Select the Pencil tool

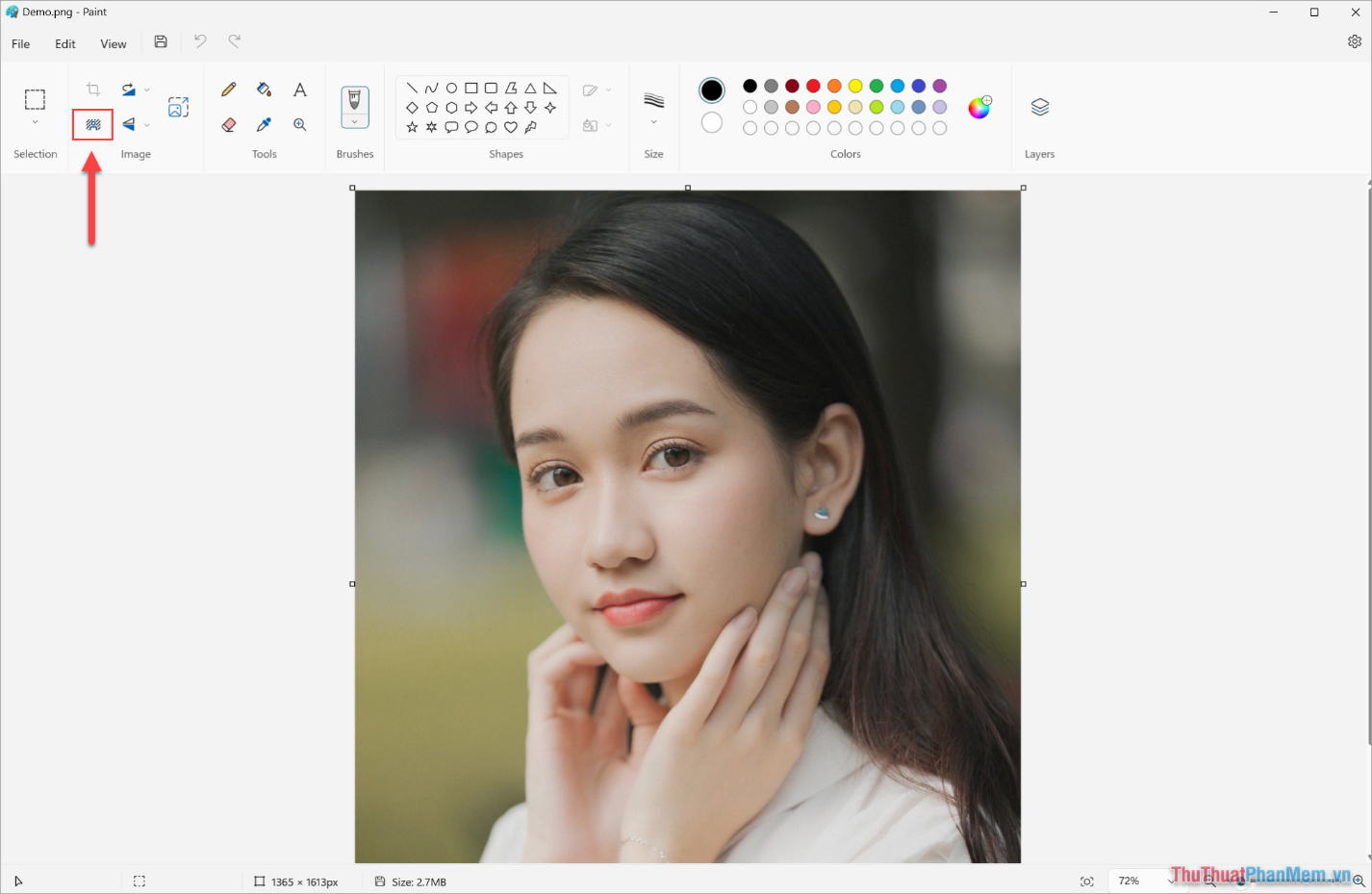[228, 89]
